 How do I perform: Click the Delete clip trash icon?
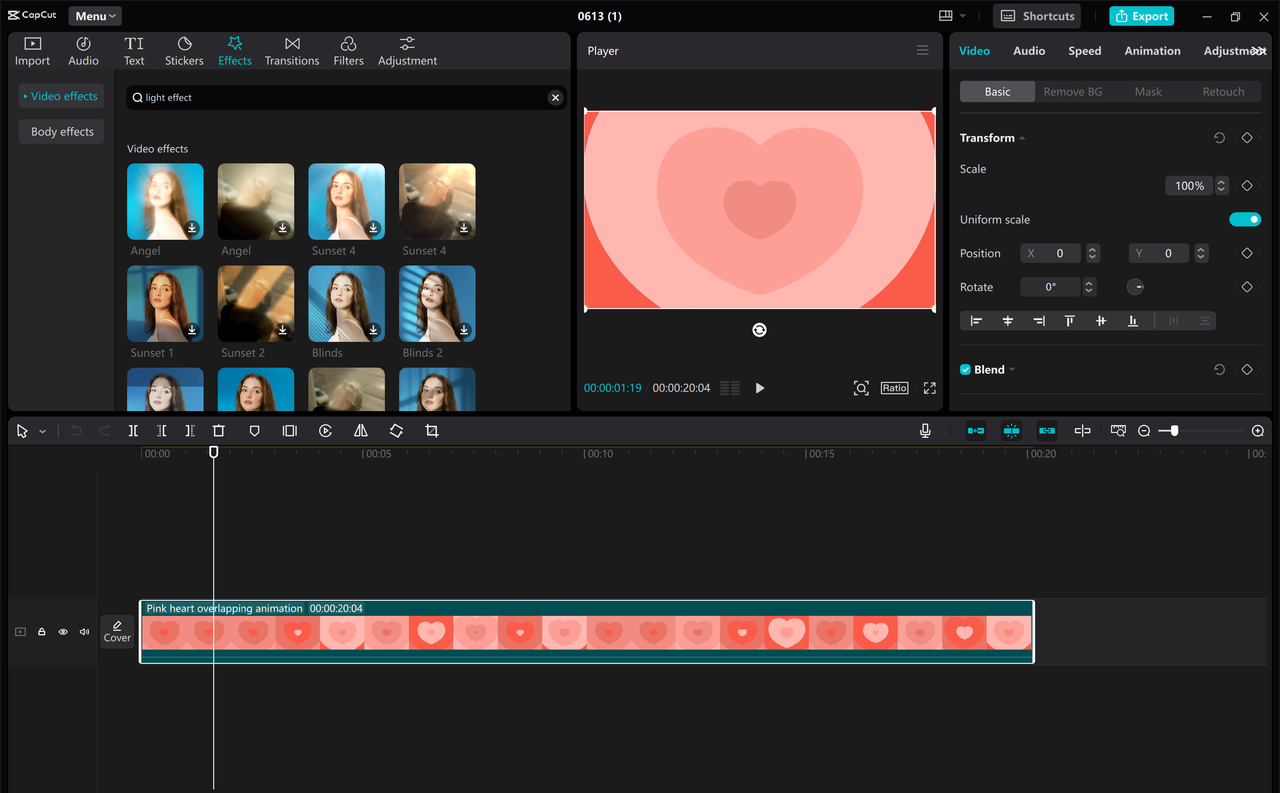click(219, 430)
